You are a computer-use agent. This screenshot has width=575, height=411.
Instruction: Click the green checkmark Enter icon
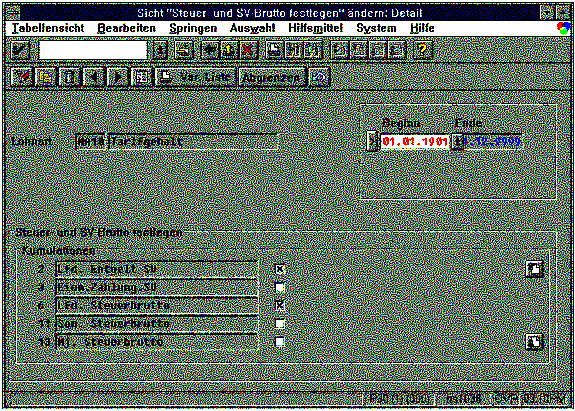[20, 50]
